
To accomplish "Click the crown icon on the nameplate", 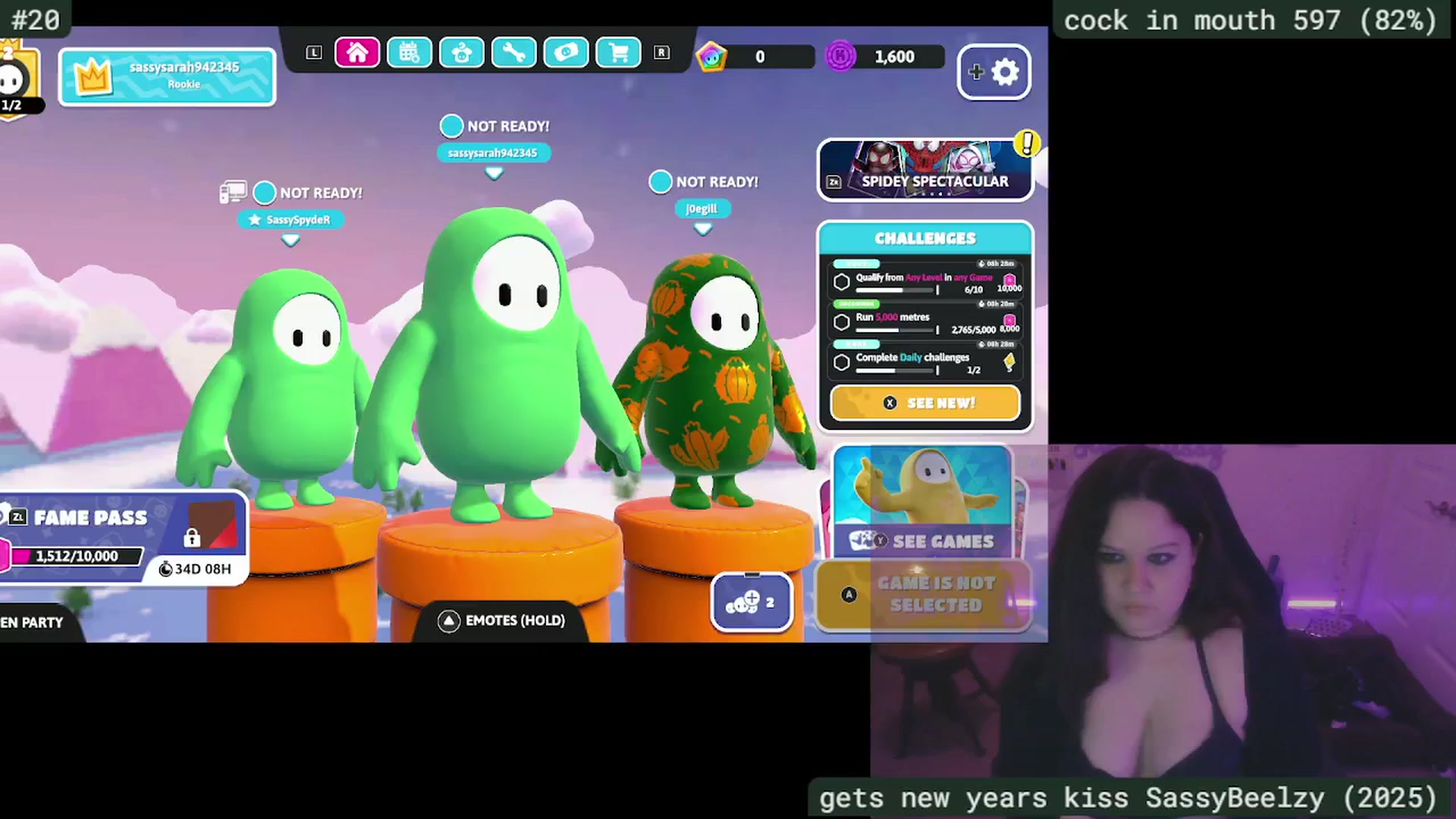I will [x=93, y=77].
